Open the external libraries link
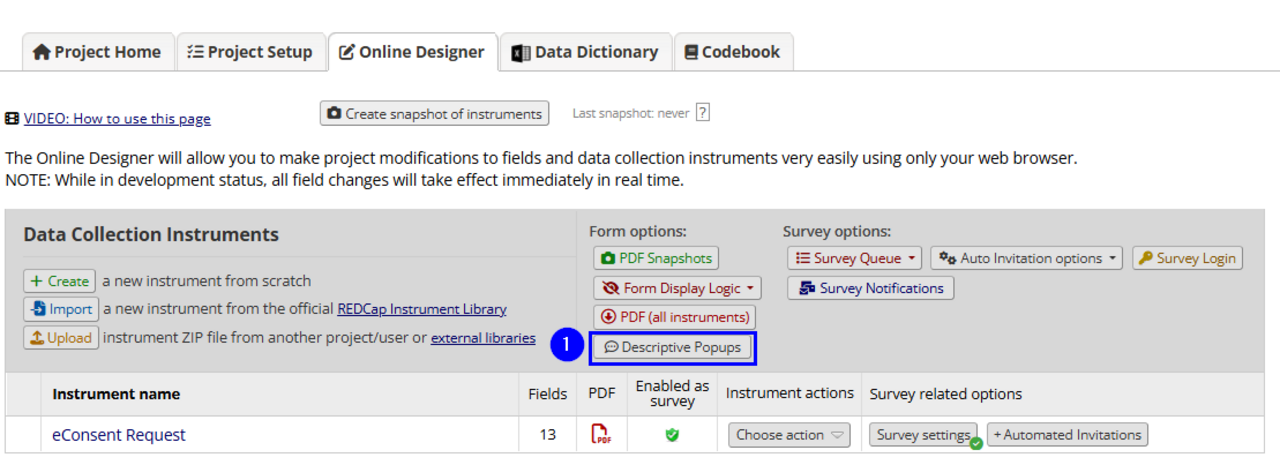Screen dimensions: 1280x465 483,338
